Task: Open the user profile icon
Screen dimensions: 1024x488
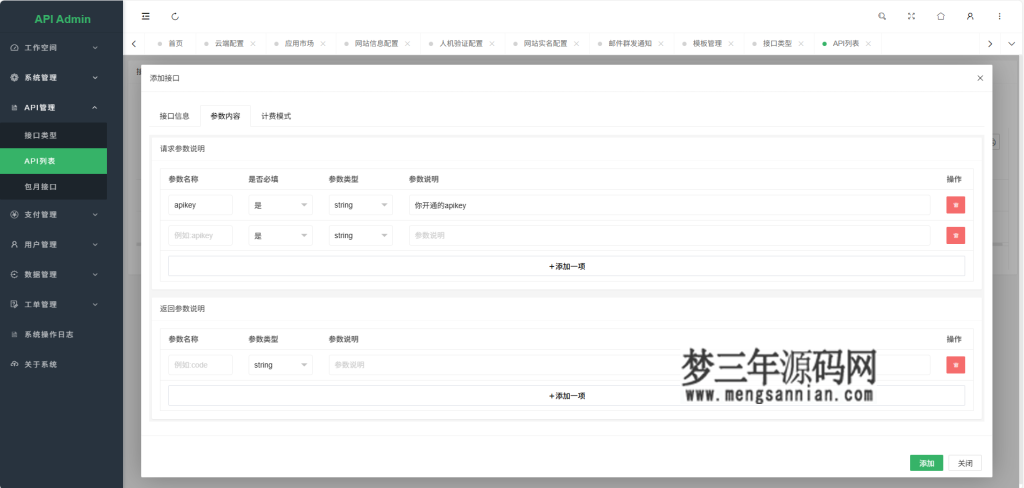Action: (x=970, y=16)
